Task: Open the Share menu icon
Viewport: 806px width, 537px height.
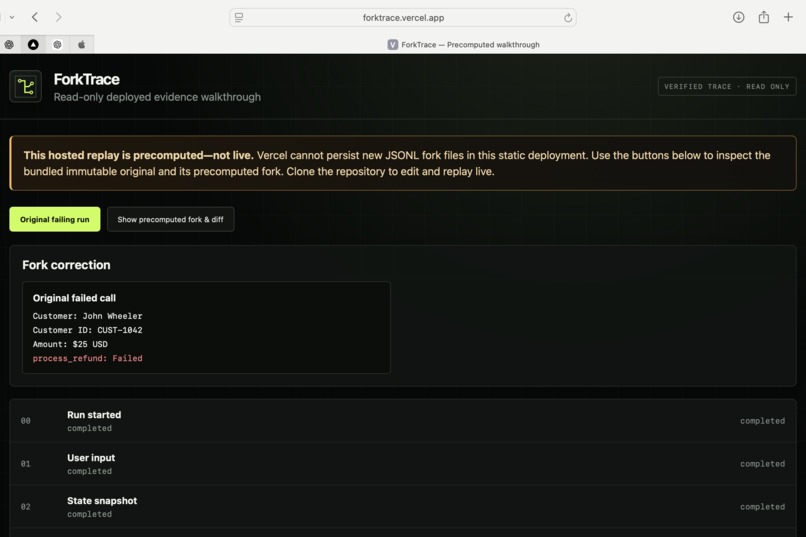Action: click(764, 17)
